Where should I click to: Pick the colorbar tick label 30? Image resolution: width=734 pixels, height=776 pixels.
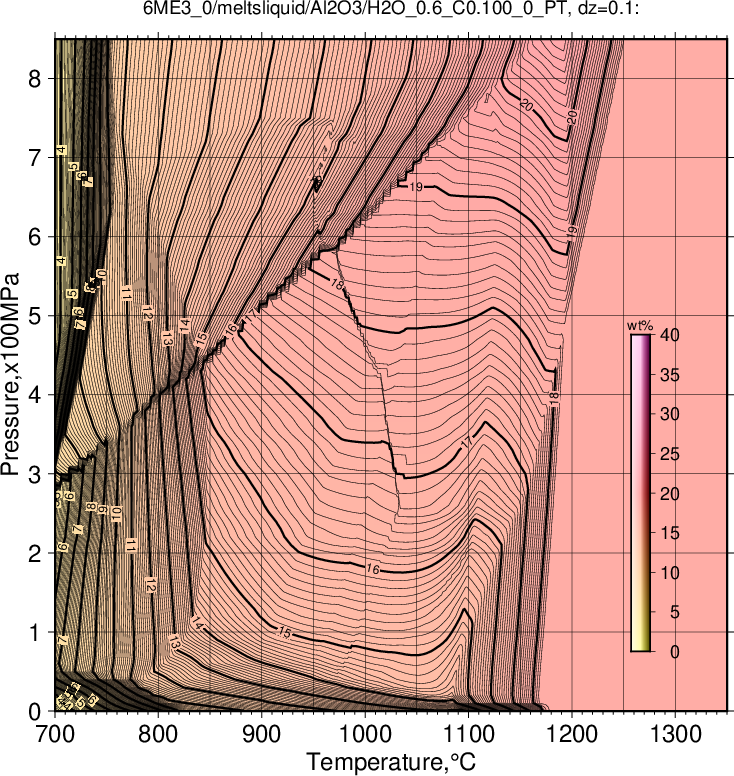pos(670,414)
